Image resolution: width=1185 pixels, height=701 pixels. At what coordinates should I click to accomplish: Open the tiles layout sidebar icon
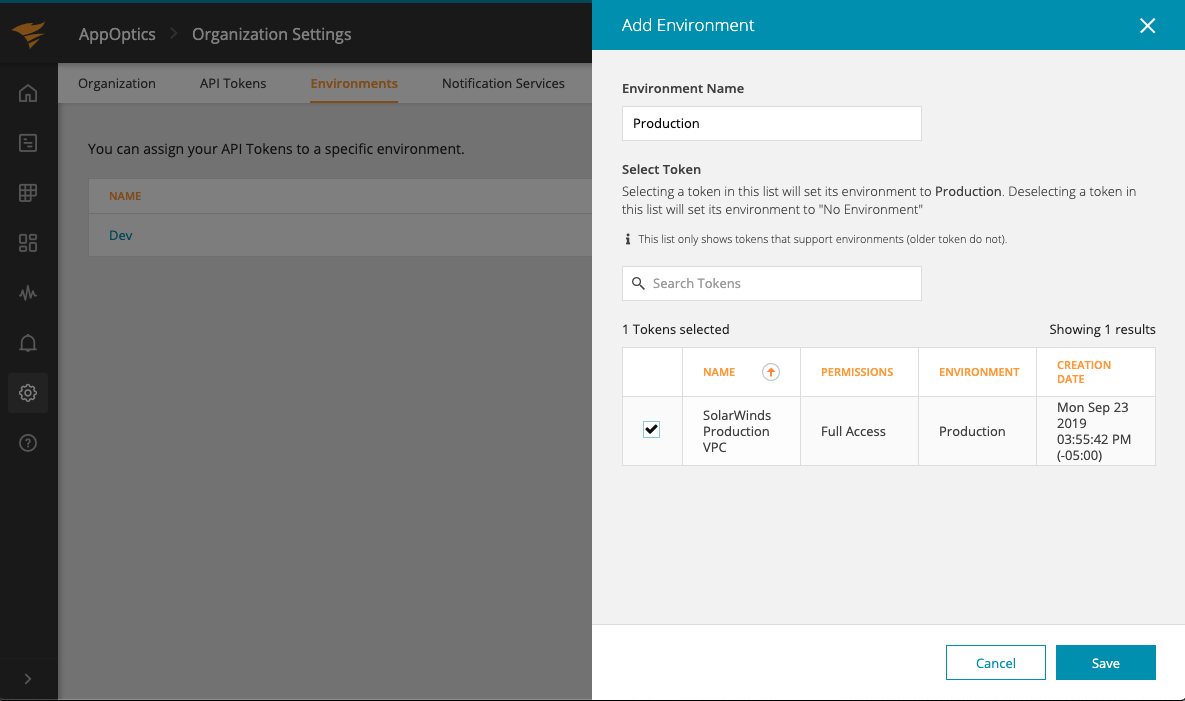point(28,243)
